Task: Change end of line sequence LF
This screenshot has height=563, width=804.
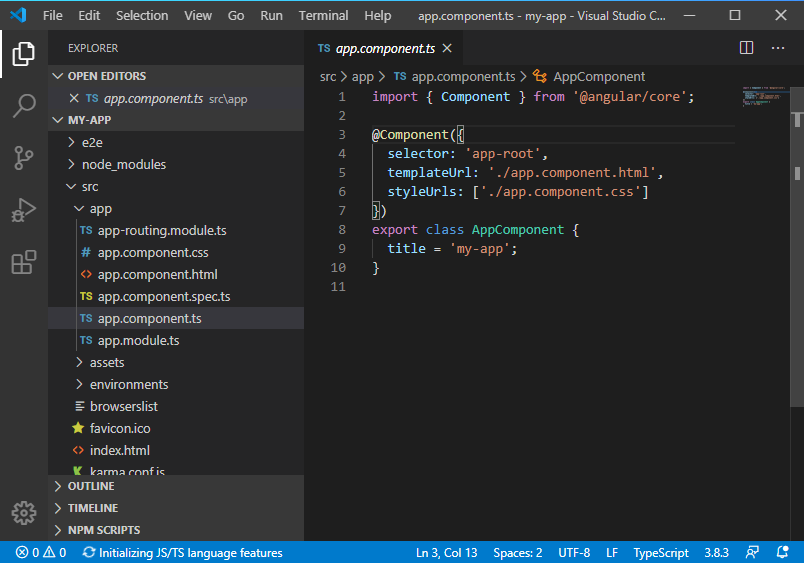Action: (x=612, y=552)
